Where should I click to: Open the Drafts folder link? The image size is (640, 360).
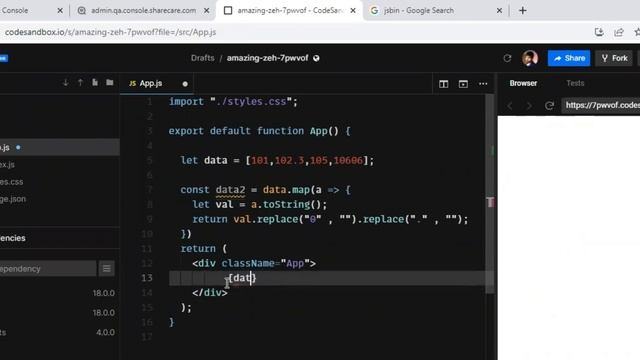tap(202, 58)
